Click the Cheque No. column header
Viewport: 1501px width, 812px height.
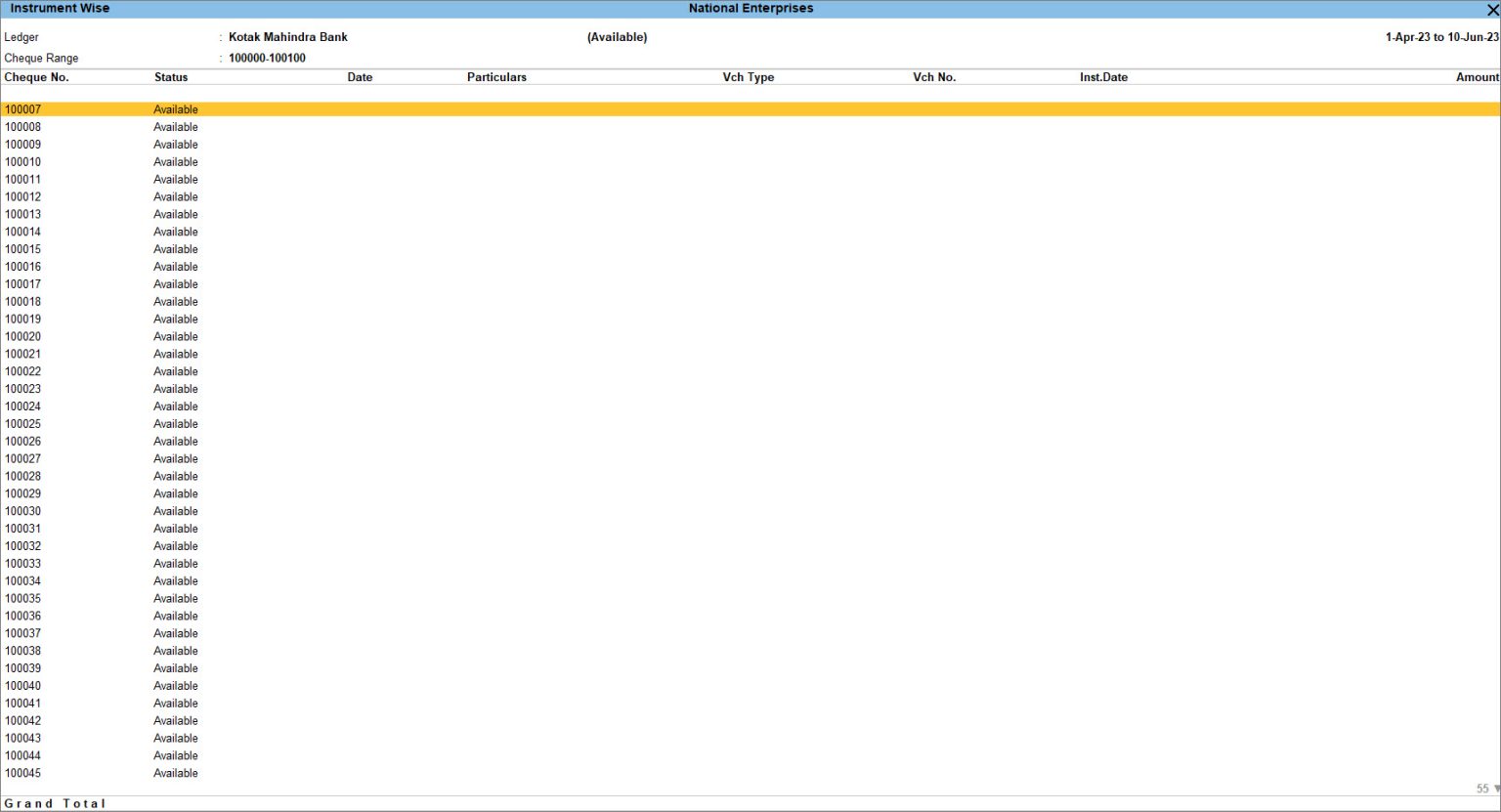pos(36,77)
